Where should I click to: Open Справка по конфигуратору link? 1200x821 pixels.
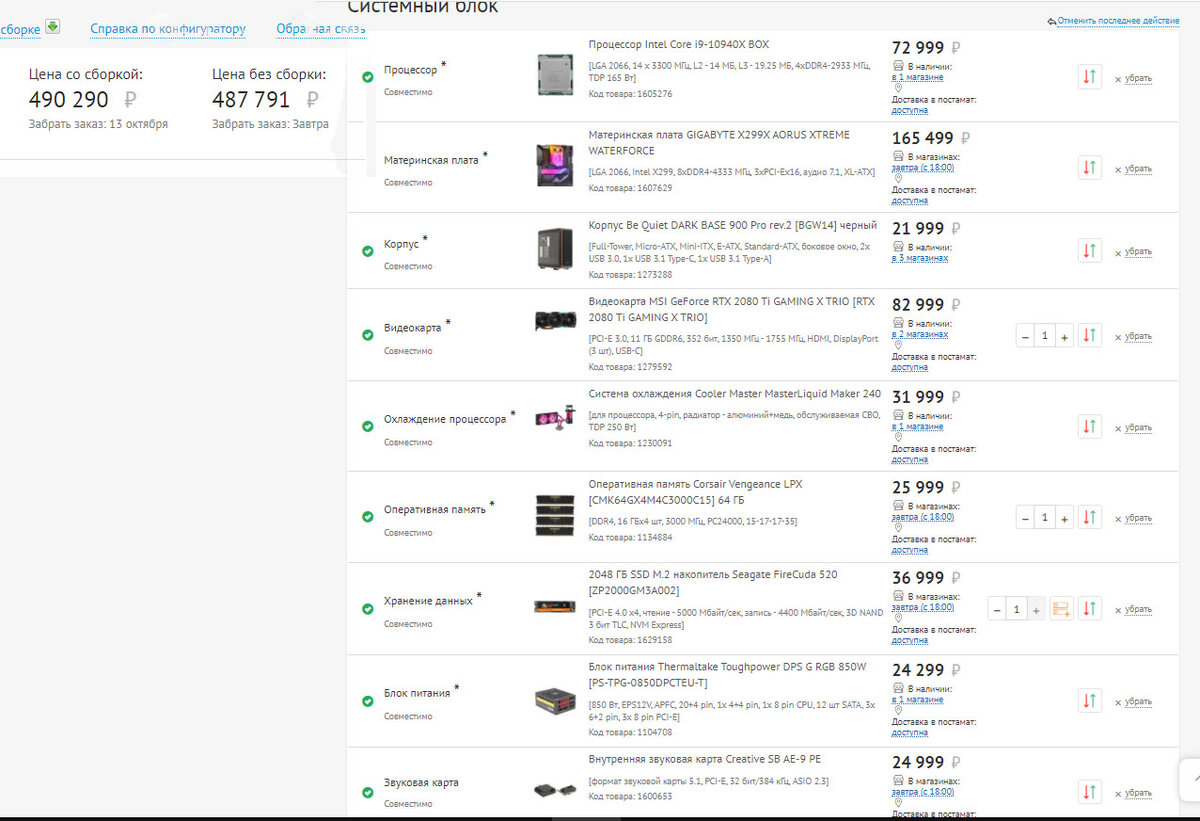coord(168,29)
